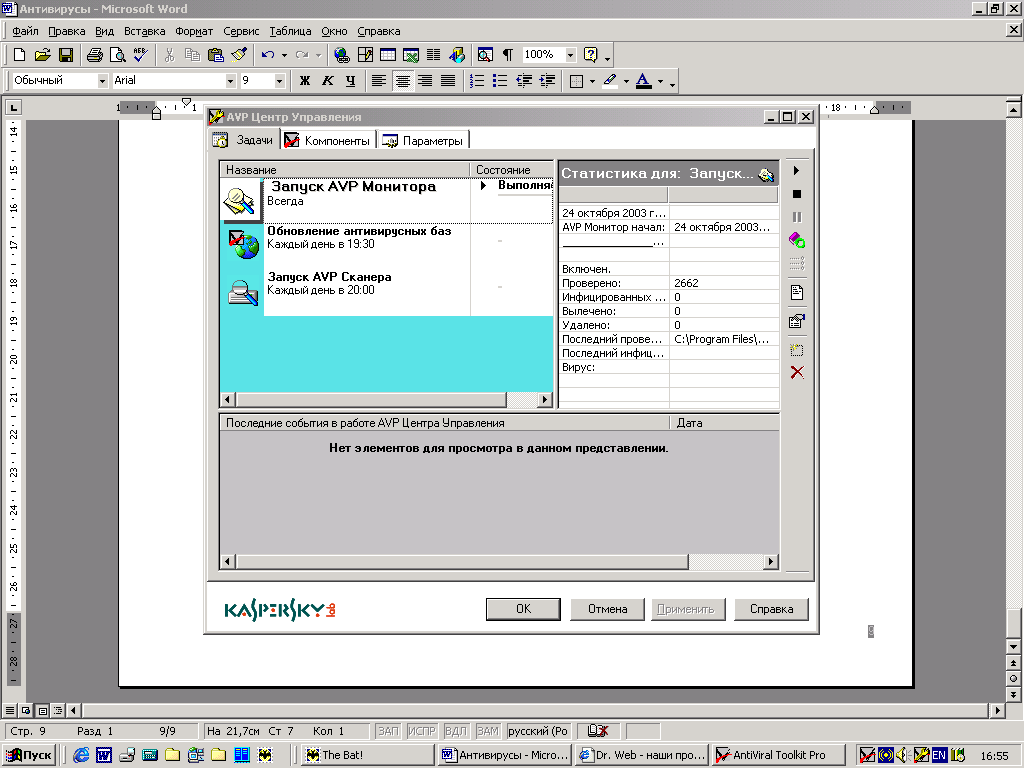The height and width of the screenshot is (768, 1024).
Task: Justify text alignment
Action: pos(448,80)
